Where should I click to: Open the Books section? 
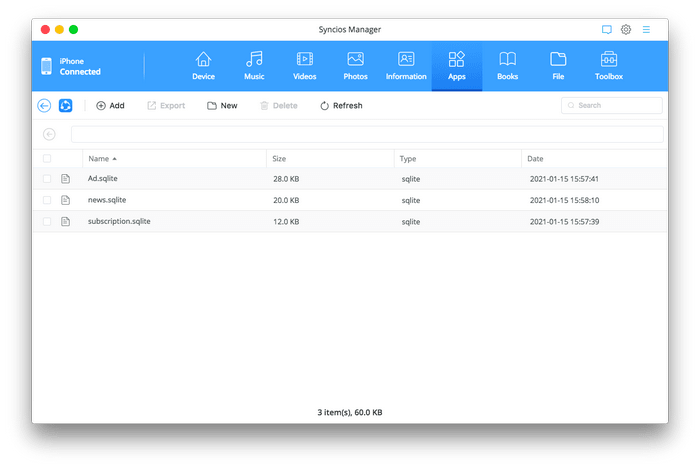coord(508,66)
